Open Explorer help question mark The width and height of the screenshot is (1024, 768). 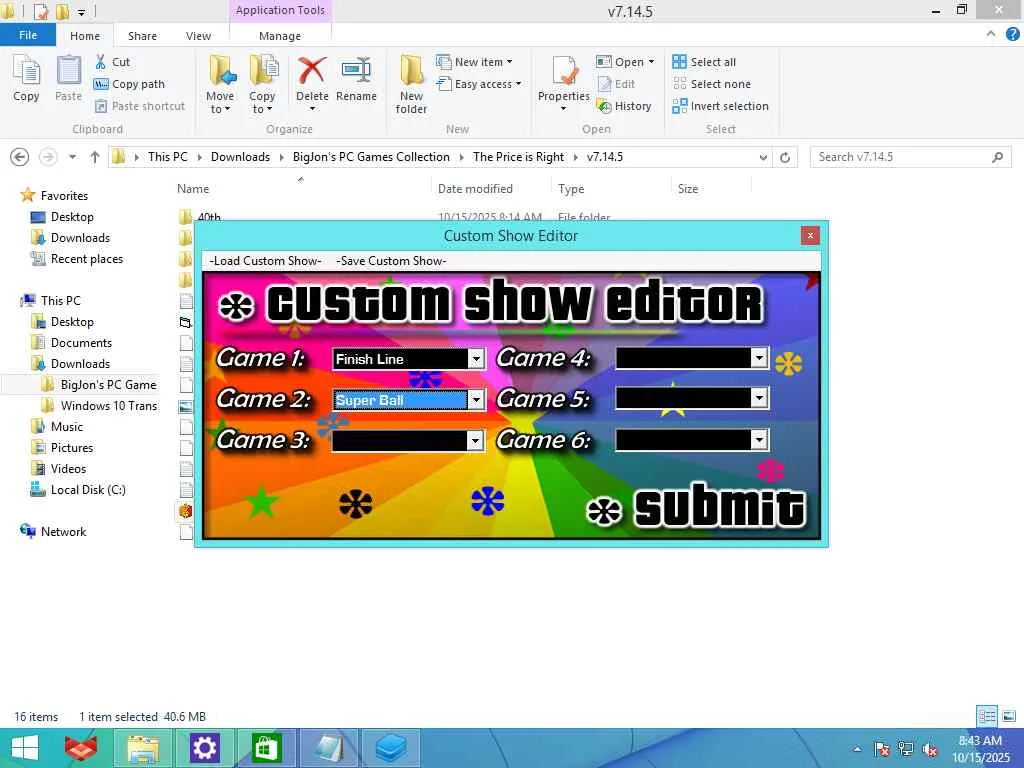(x=1012, y=35)
